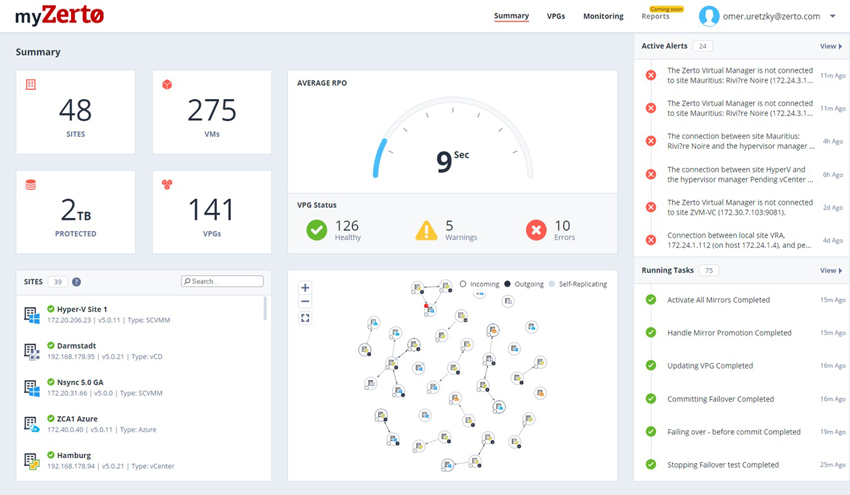Click the Hyper-V Site 1 SCVMM icon
This screenshot has height=495, width=850.
point(32,315)
